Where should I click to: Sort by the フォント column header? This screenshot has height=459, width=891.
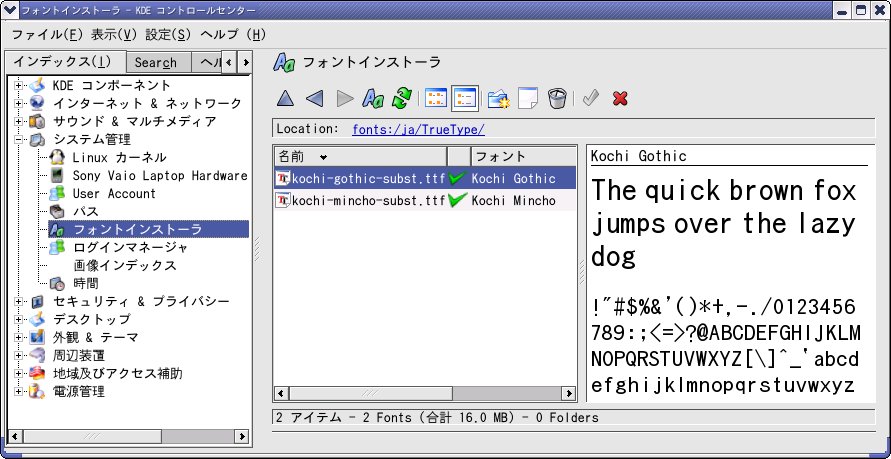pos(523,157)
